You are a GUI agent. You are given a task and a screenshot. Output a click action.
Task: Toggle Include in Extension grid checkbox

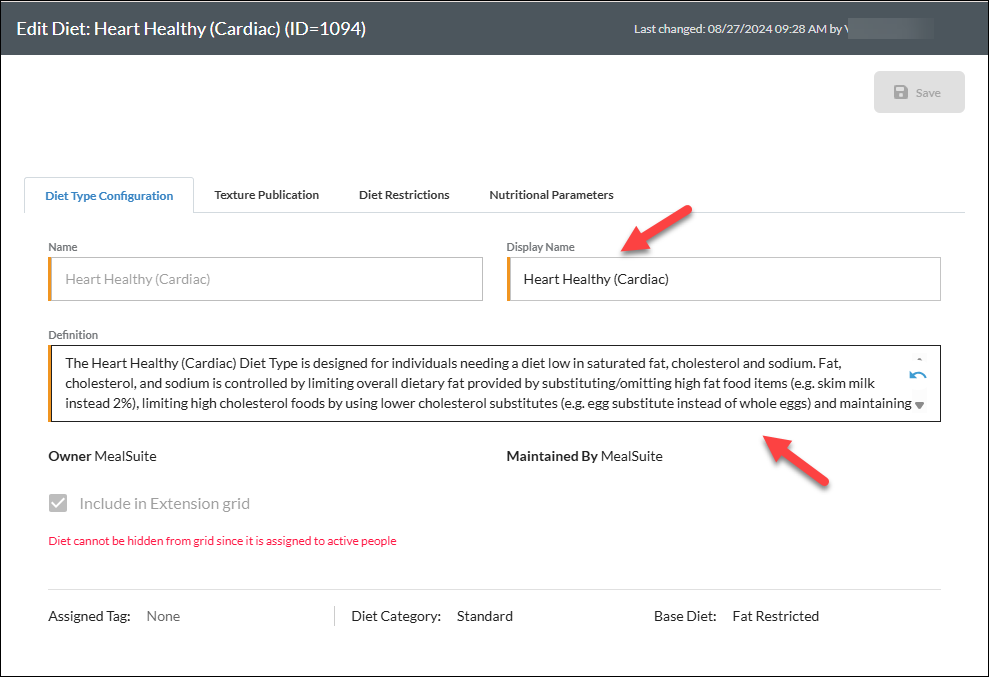(58, 503)
